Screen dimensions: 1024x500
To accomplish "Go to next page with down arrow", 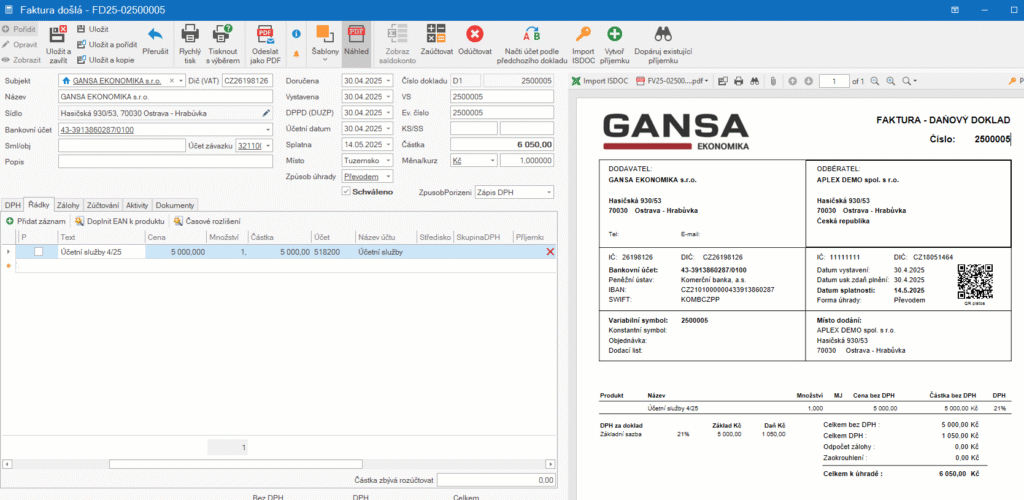I will point(808,81).
